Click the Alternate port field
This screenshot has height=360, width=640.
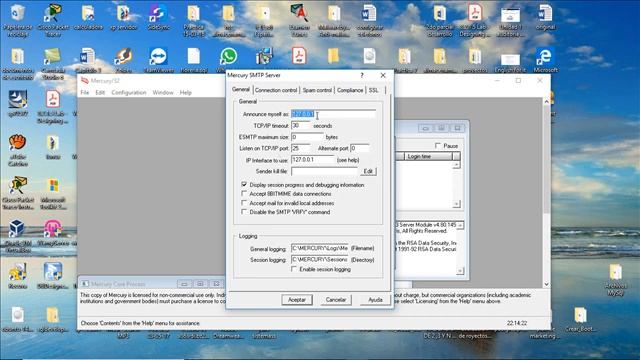(x=360, y=148)
